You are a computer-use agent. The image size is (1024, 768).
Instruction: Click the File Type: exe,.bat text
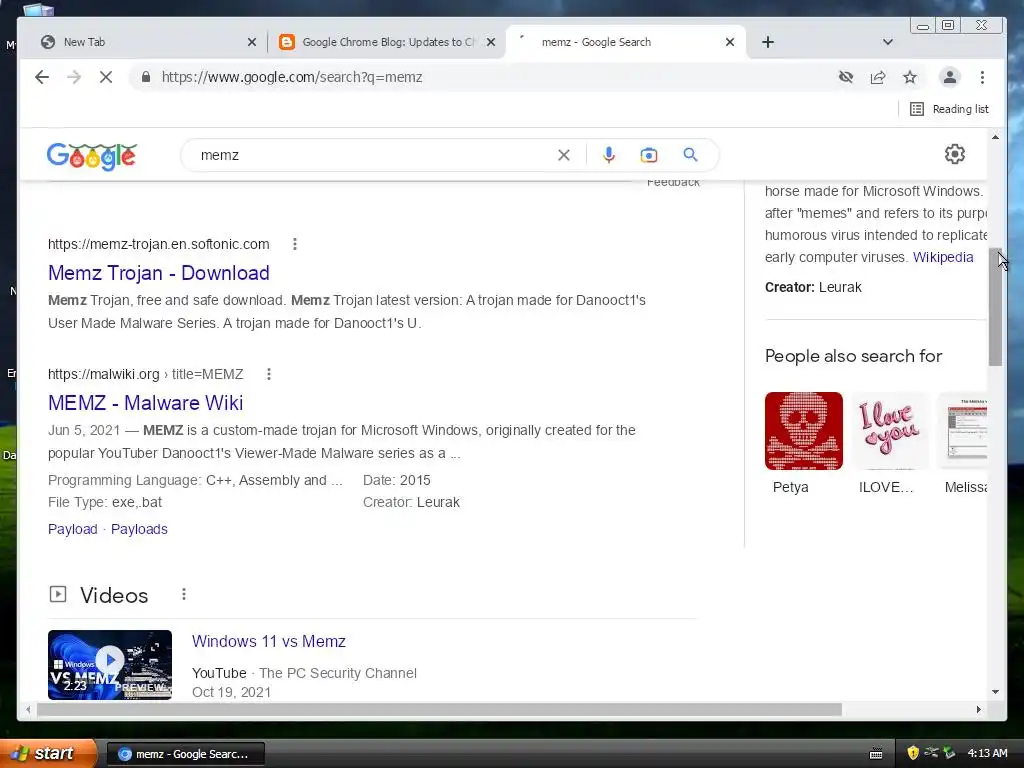coord(104,502)
